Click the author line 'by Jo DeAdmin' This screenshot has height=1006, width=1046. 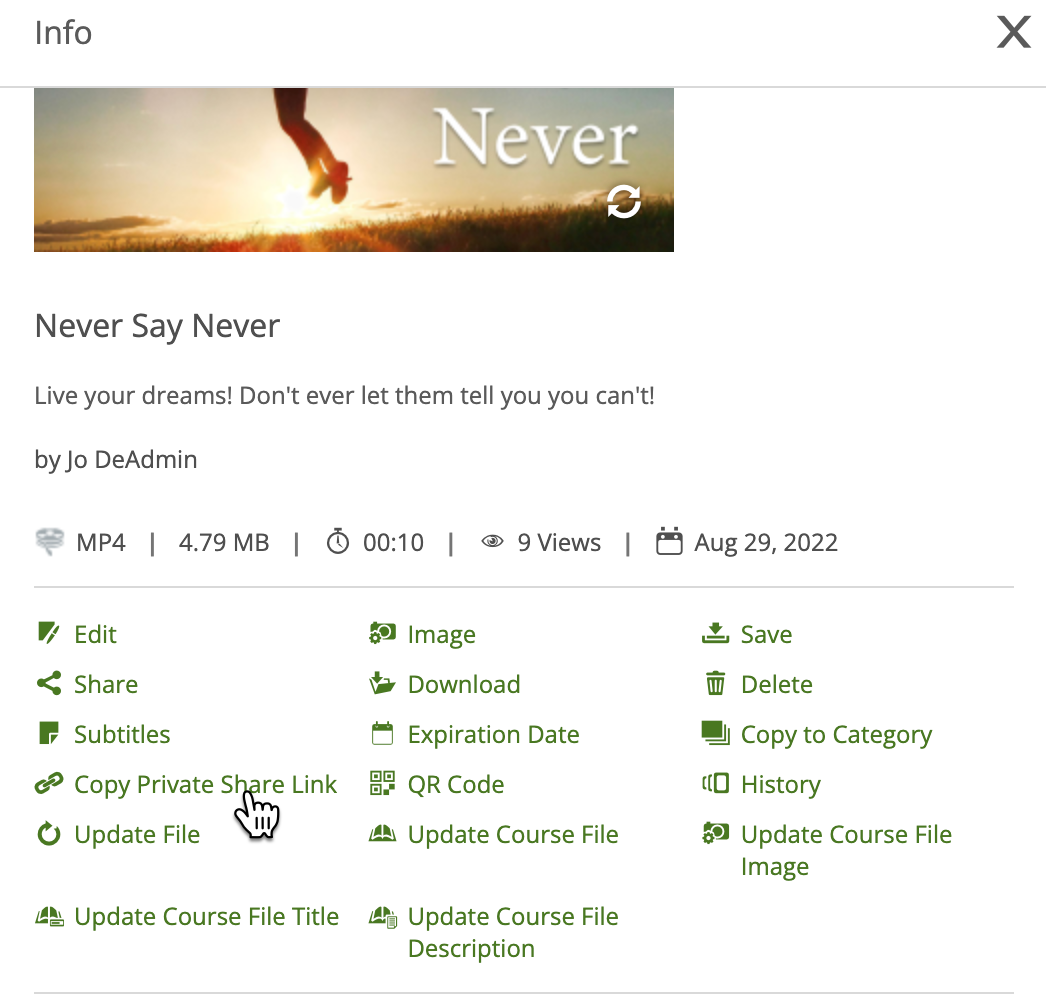point(115,460)
